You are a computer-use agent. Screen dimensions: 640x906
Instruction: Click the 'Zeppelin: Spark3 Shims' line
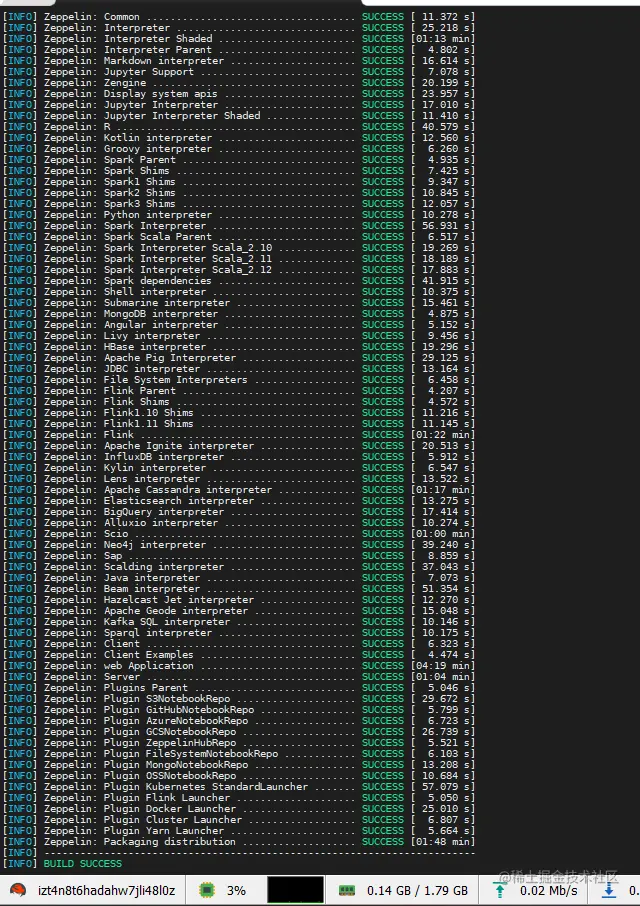pyautogui.click(x=239, y=203)
